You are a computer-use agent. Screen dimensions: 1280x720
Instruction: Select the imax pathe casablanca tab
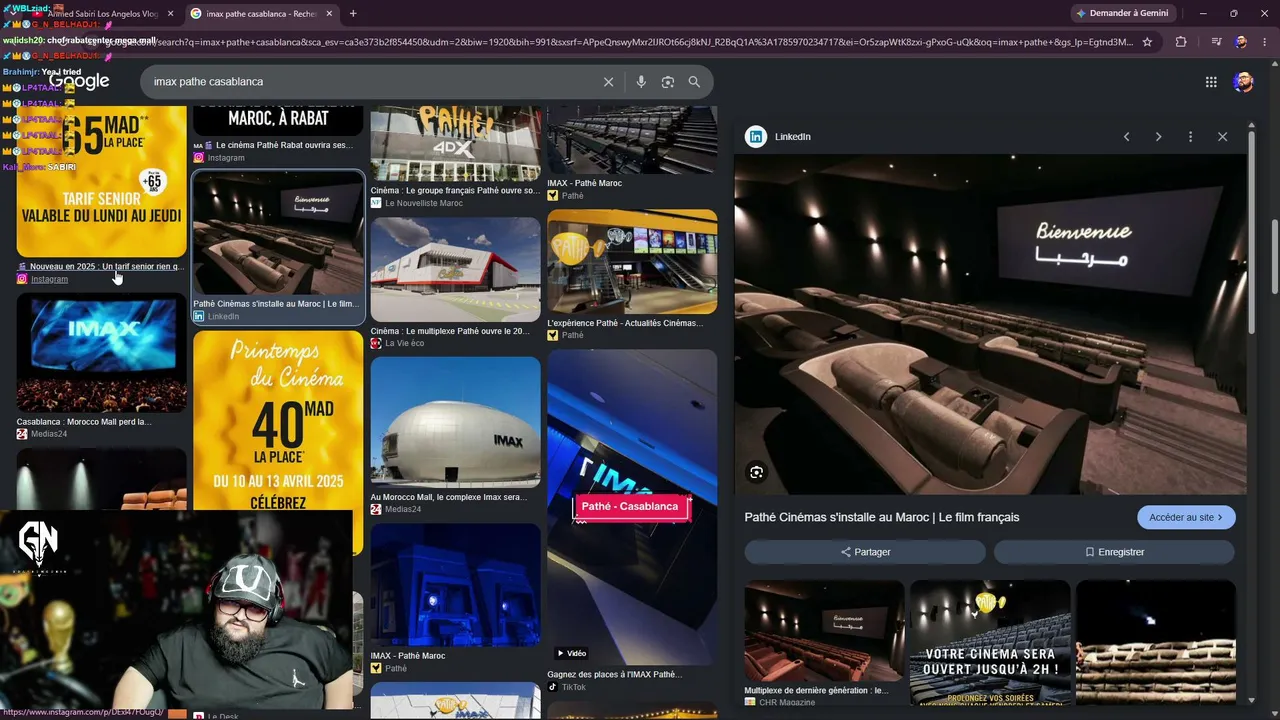click(260, 14)
